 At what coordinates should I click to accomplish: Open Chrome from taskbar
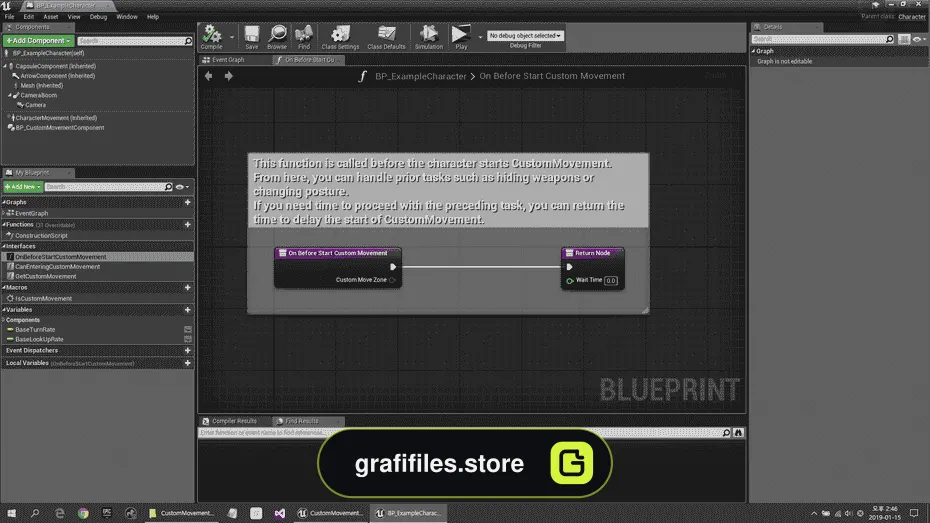pyautogui.click(x=83, y=513)
